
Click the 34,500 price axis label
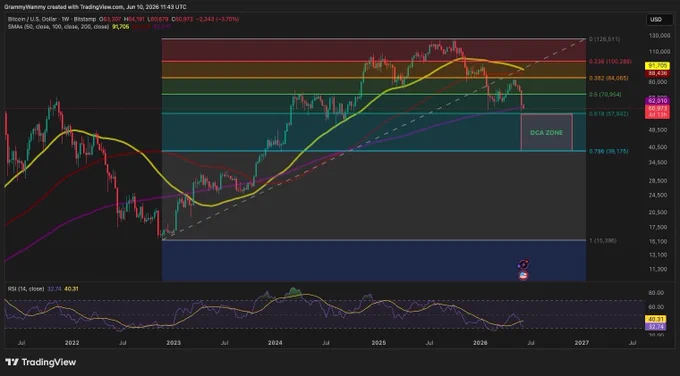click(x=659, y=163)
